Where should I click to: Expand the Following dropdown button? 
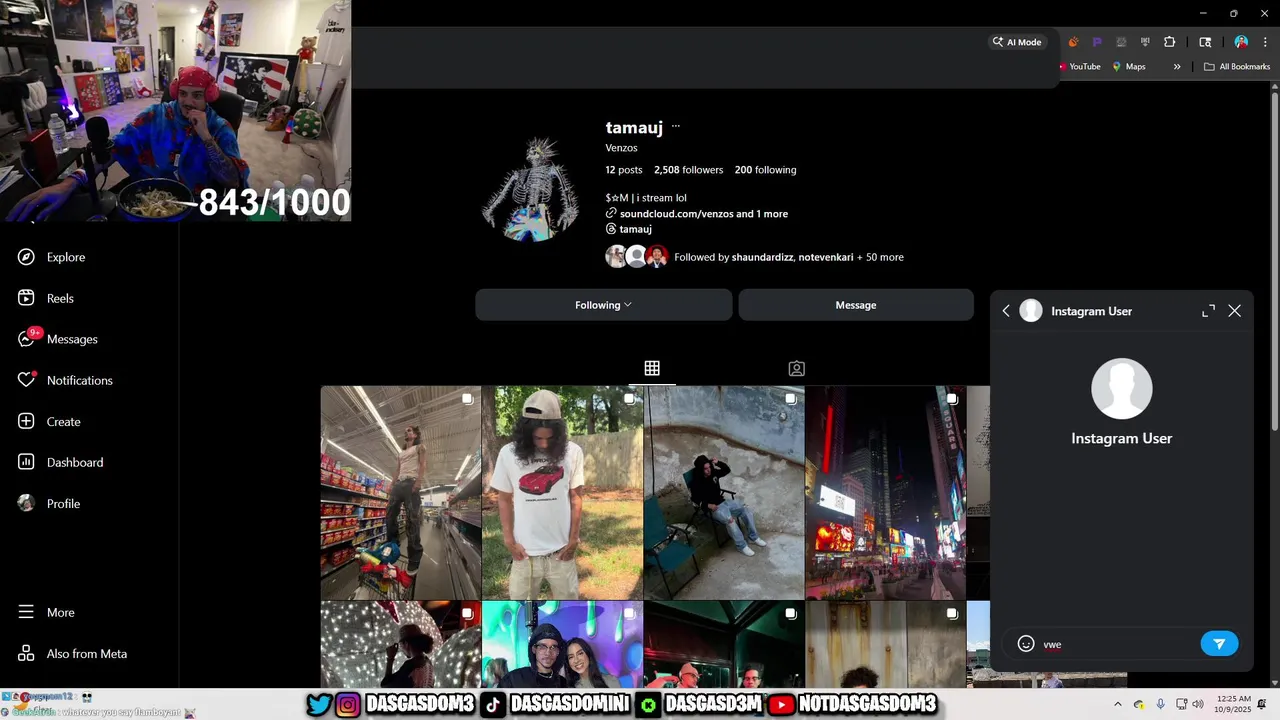point(603,305)
